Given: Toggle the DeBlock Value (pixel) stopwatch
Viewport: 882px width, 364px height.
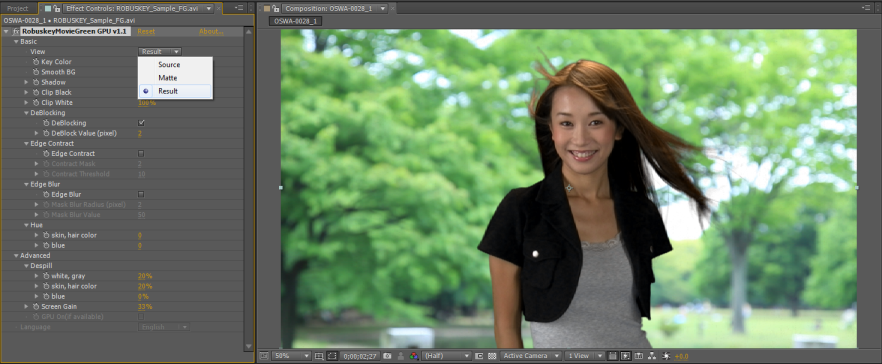Looking at the screenshot, I should pyautogui.click(x=46, y=133).
